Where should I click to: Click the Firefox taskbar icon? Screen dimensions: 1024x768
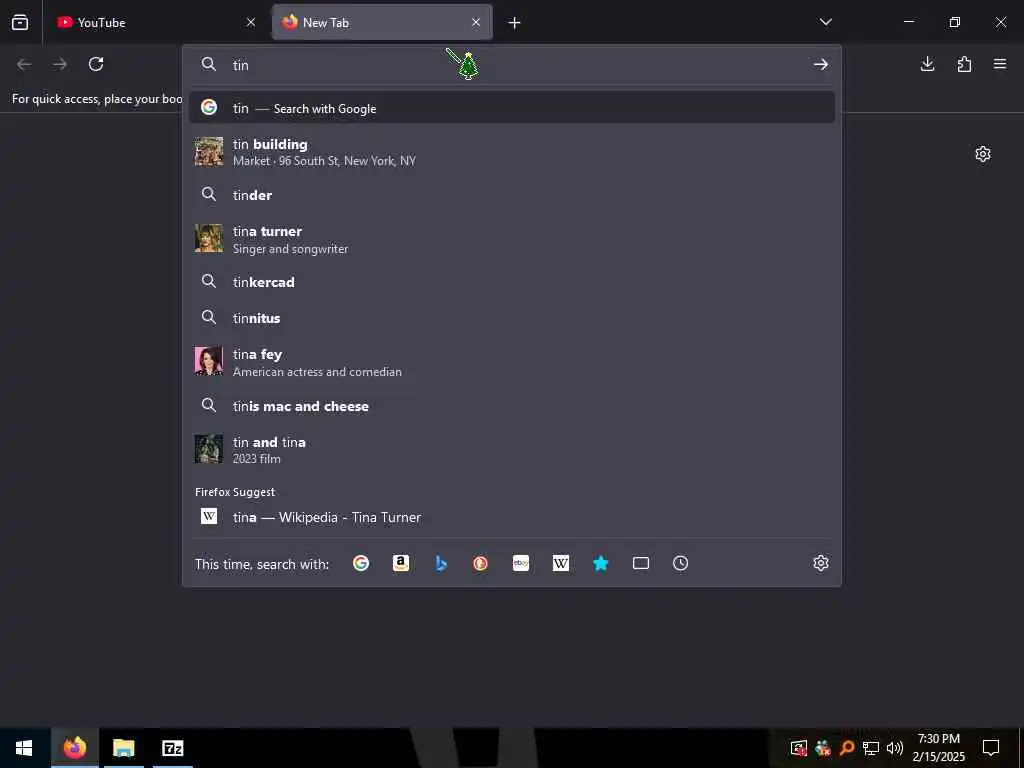pyautogui.click(x=74, y=748)
